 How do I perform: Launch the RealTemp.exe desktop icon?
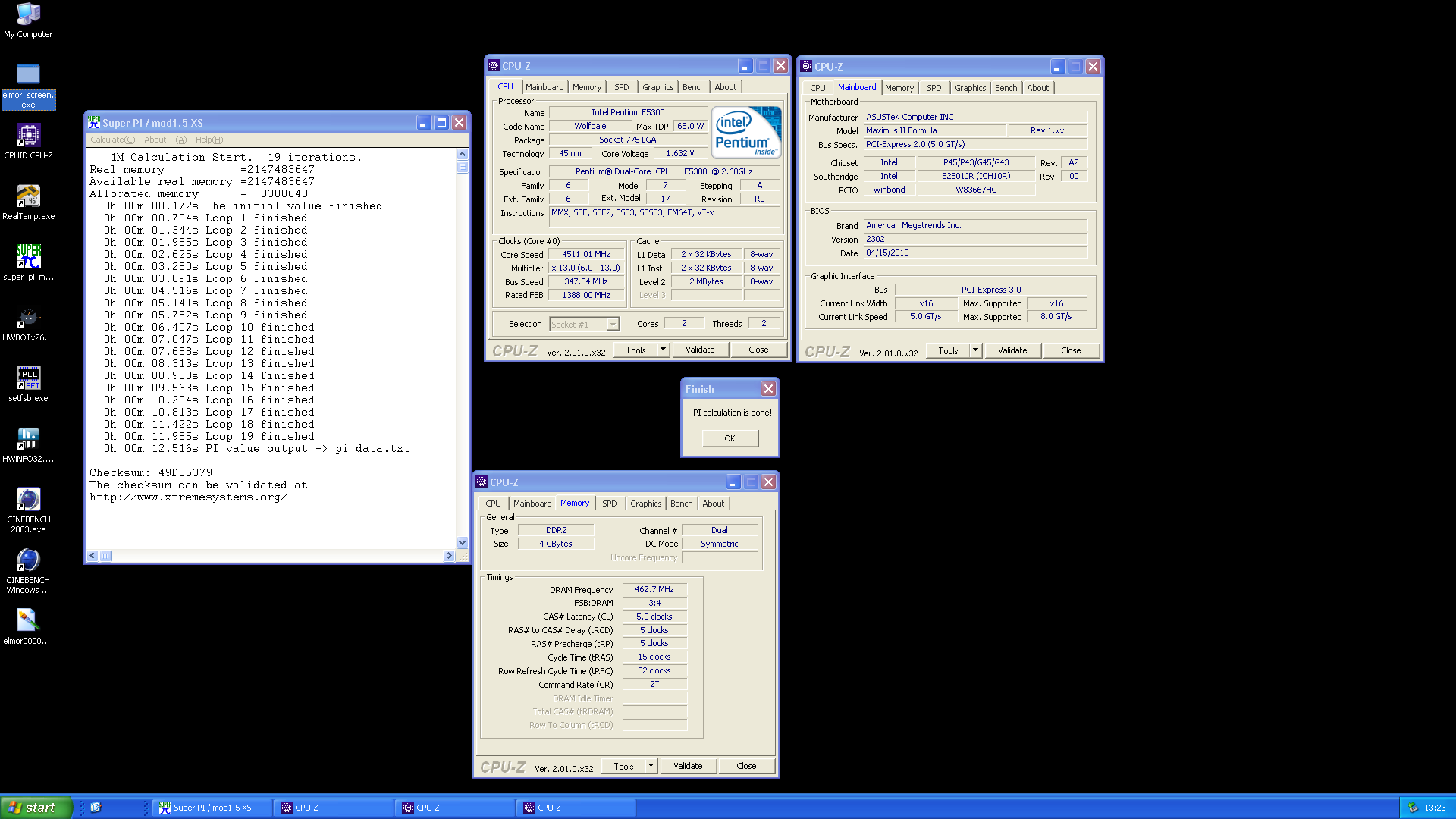click(x=28, y=202)
